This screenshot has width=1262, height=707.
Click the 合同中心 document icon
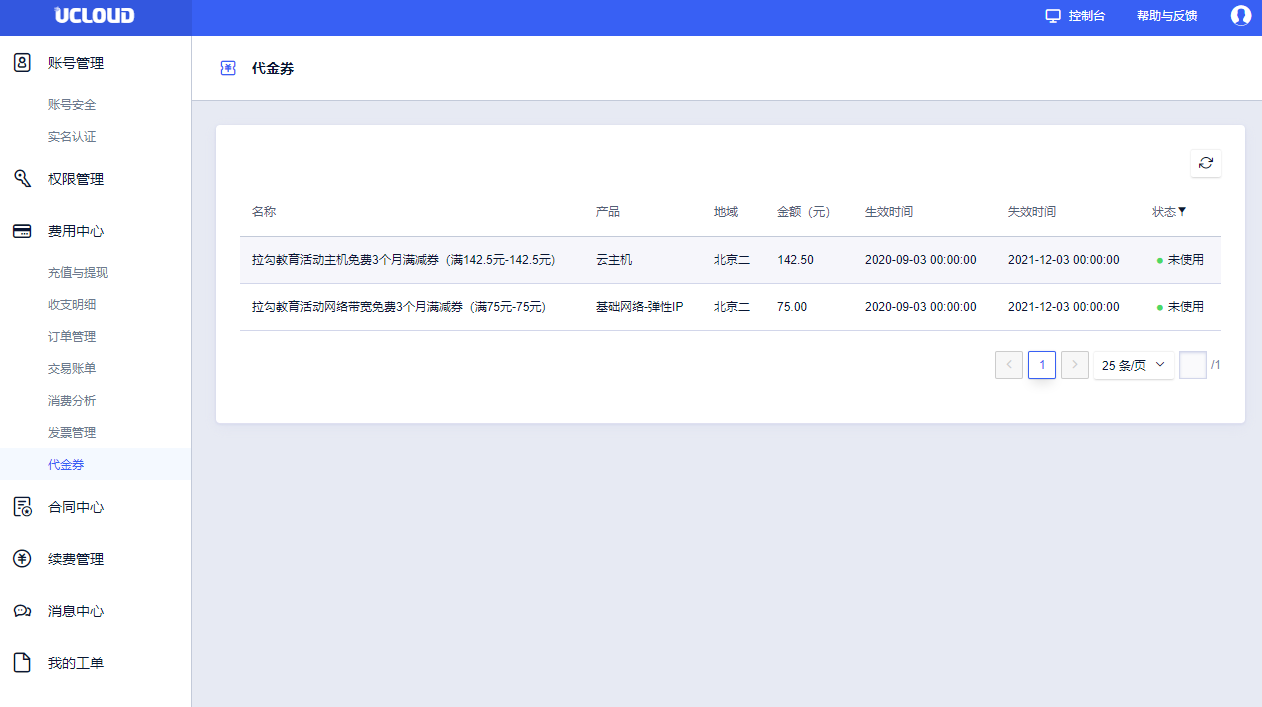point(22,507)
